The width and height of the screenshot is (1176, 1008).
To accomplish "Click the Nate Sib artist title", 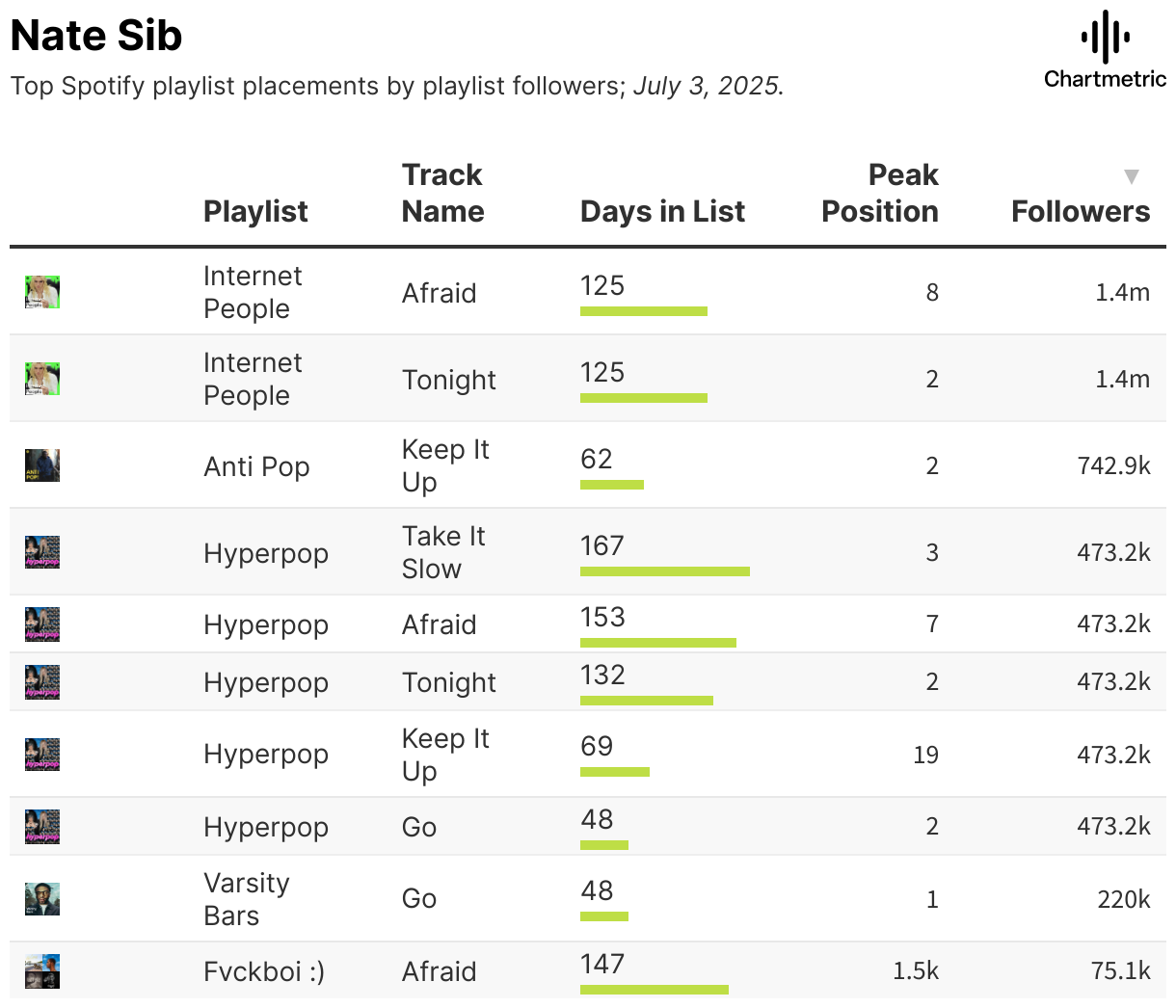I will click(96, 36).
